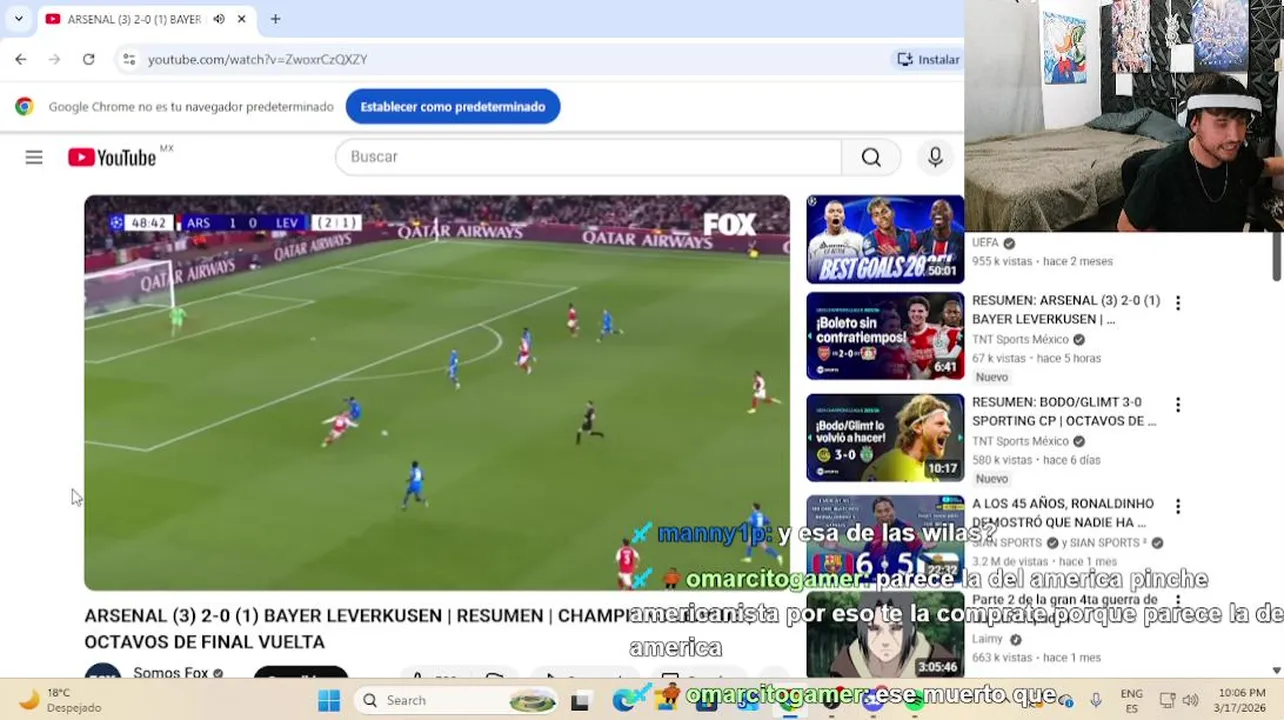
Task: Open the Best Goals UEFA video thumbnail
Action: (x=885, y=239)
